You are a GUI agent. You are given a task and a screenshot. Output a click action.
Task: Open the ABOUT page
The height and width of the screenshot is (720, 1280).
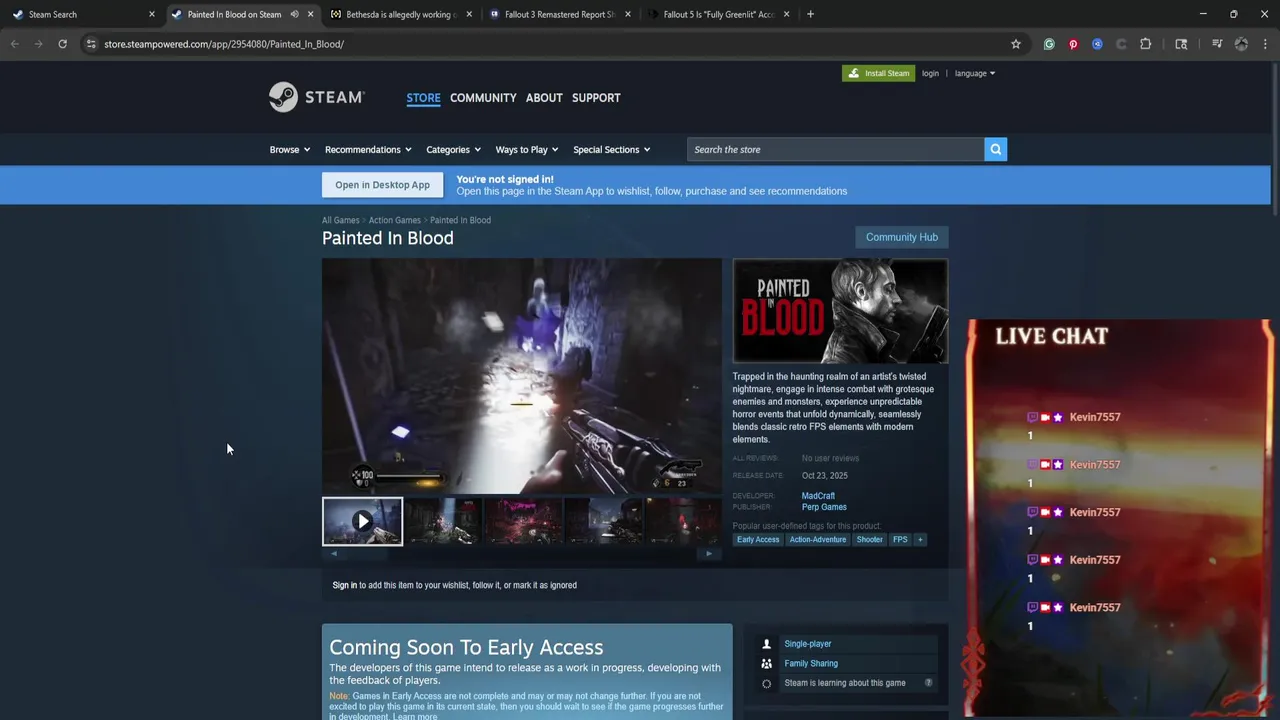coord(544,98)
